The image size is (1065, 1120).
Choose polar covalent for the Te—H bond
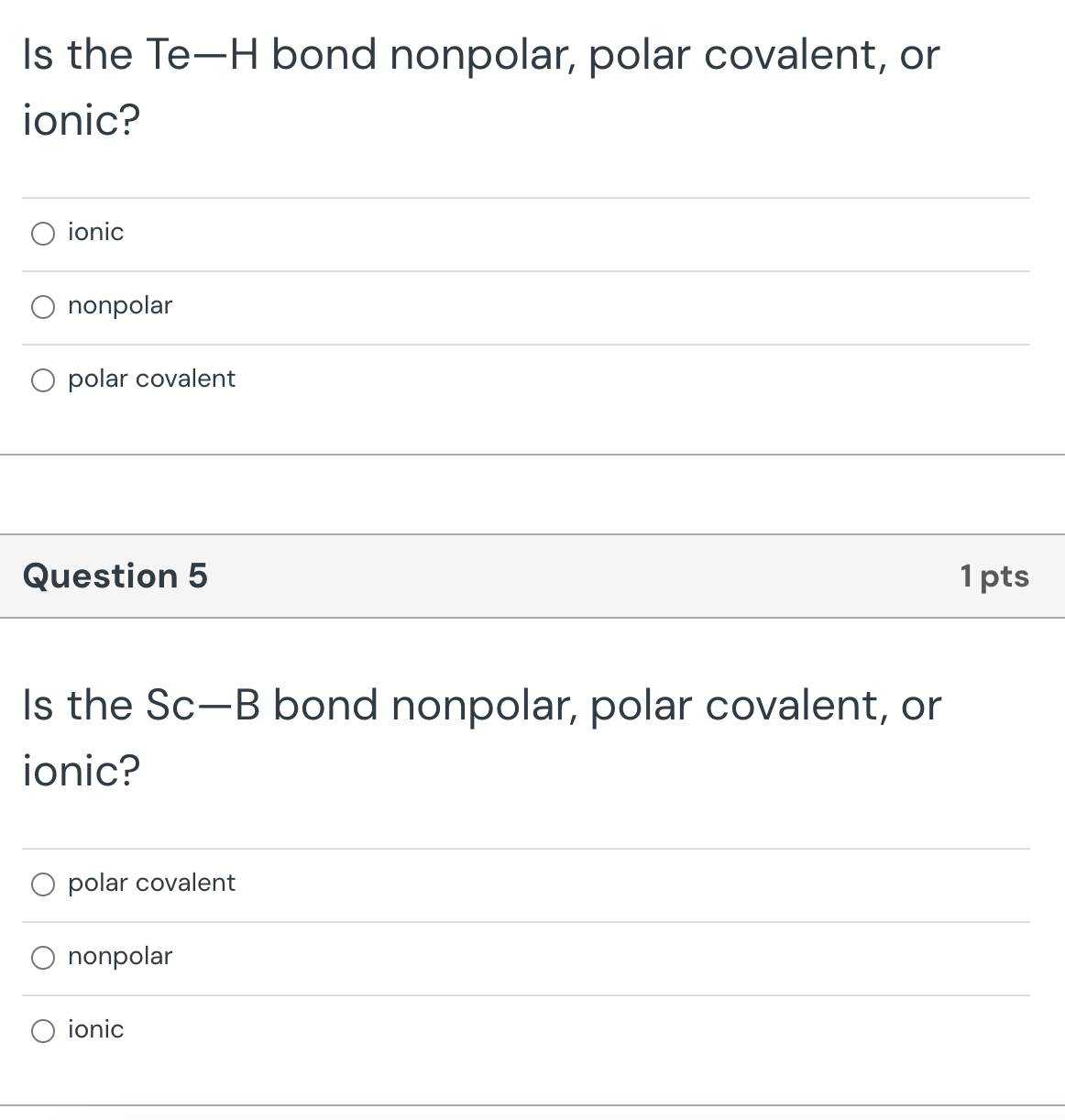click(x=42, y=379)
